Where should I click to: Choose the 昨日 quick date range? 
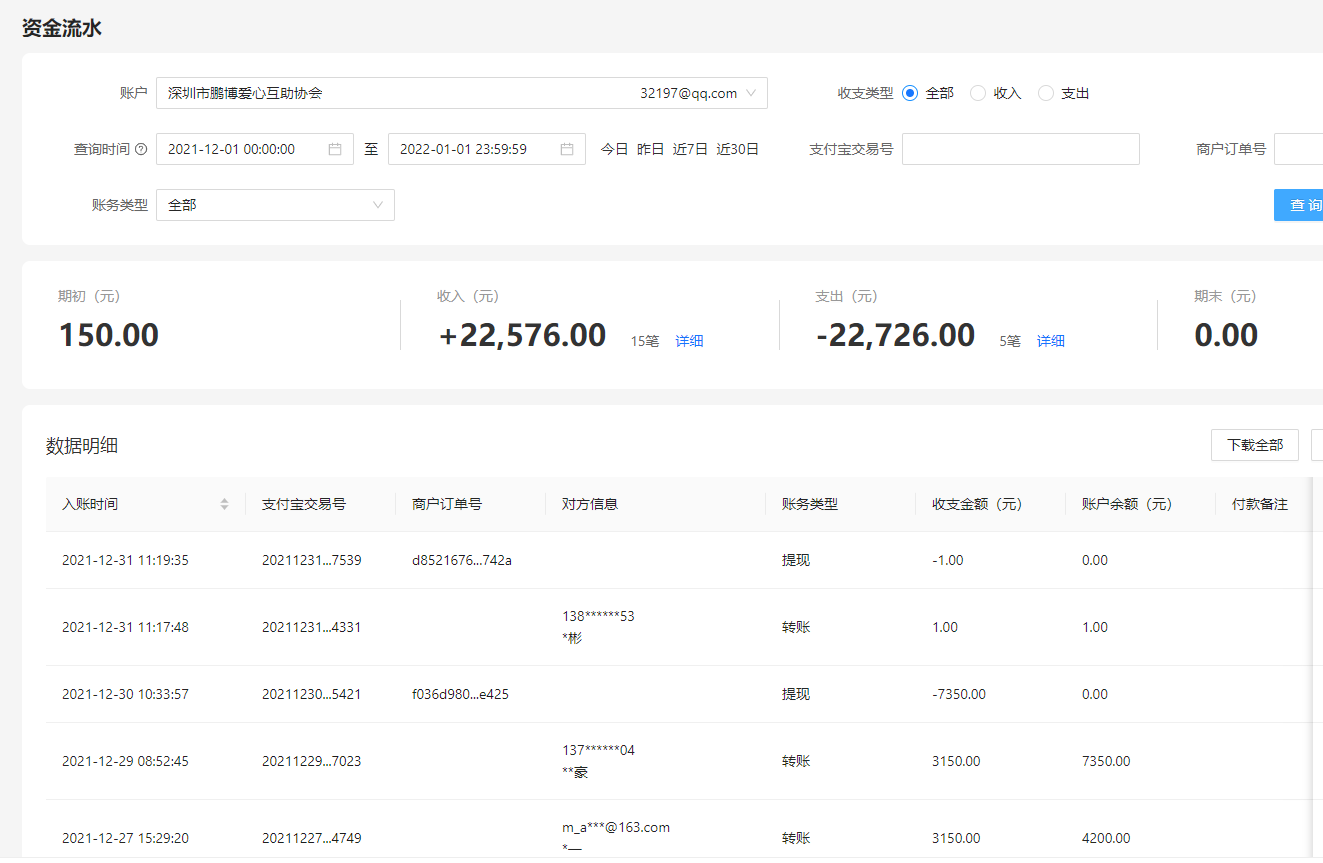point(650,149)
